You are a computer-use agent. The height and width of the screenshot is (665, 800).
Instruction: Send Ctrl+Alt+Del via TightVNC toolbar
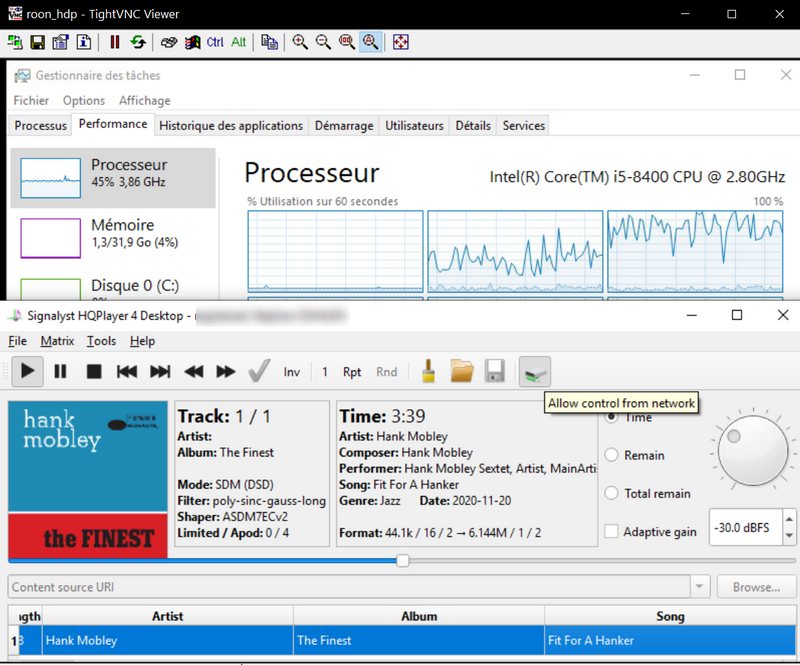tap(169, 42)
